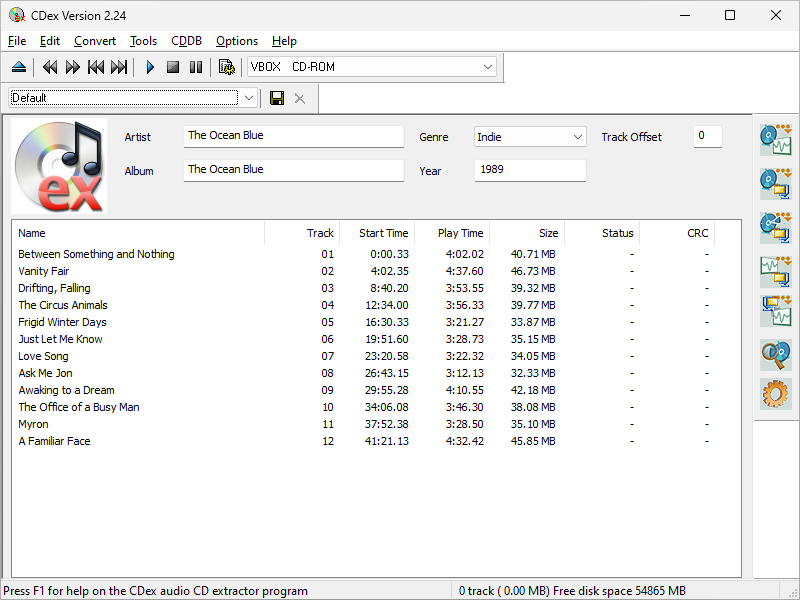This screenshot has width=800, height=600.
Task: Click the Artist text field
Action: pyautogui.click(x=293, y=136)
